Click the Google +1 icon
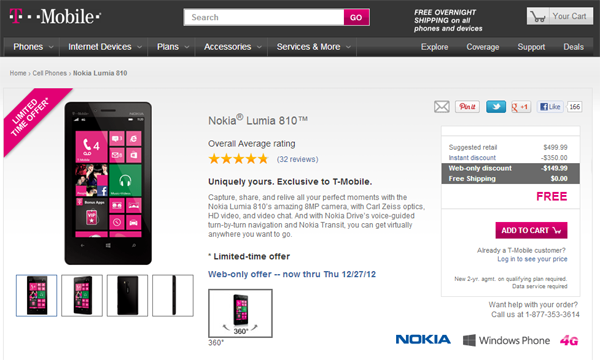The height and width of the screenshot is (360, 600). pos(521,107)
